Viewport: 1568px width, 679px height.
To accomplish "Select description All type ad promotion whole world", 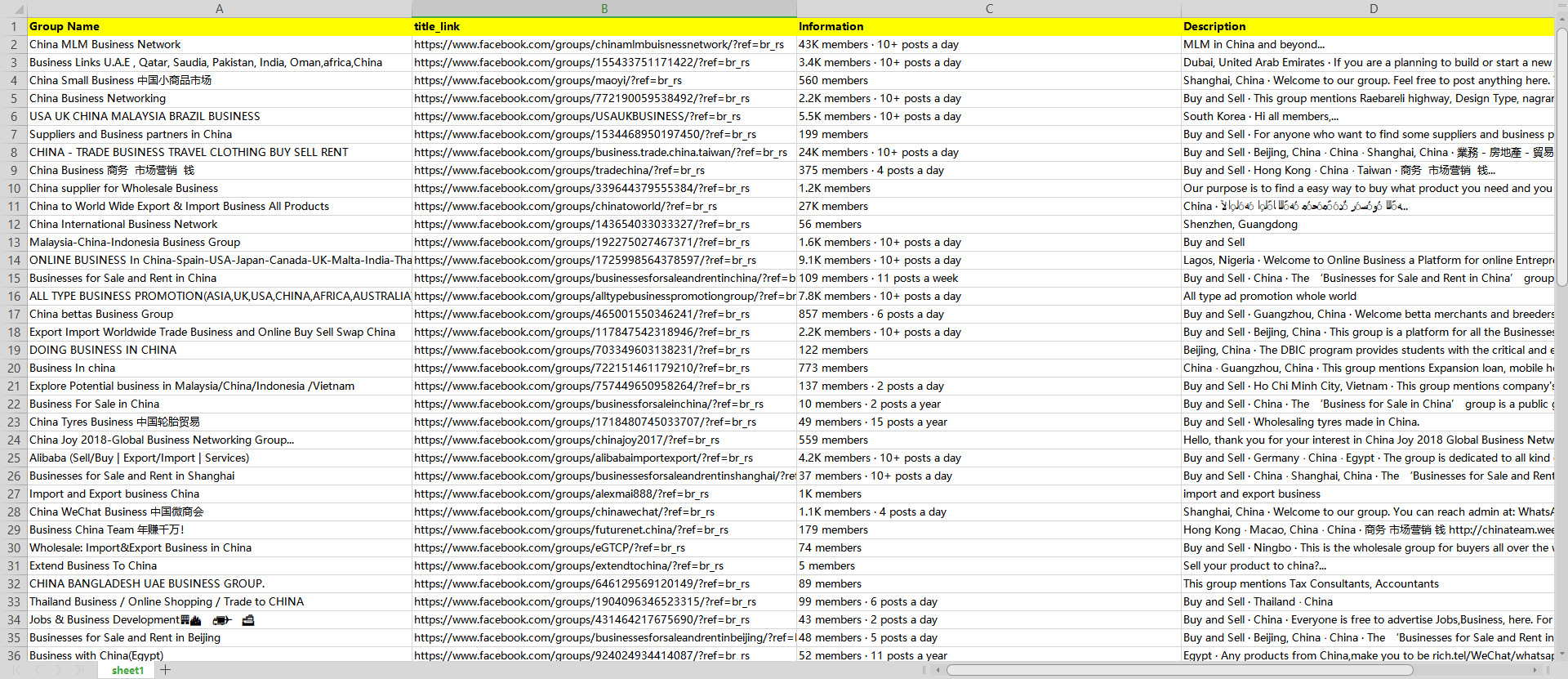I will [x=1368, y=296].
